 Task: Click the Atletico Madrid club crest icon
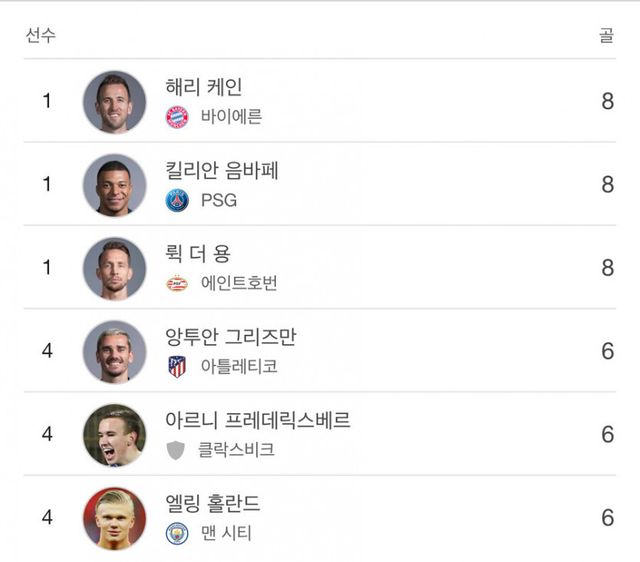[177, 367]
